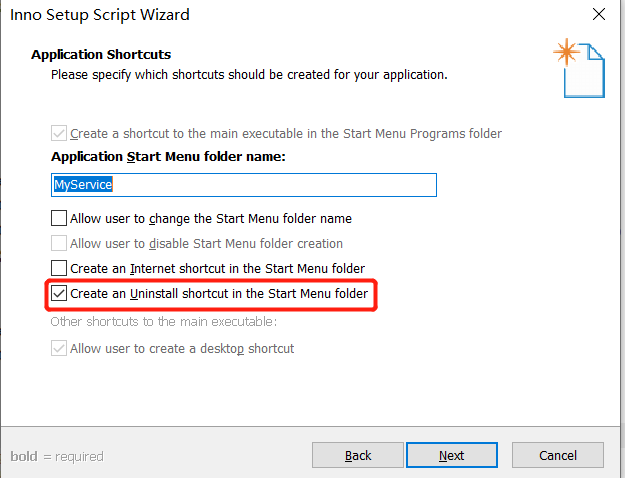Click the 'Please specify which shortcuts' description
Screen dimensions: 625x478
tap(249, 74)
